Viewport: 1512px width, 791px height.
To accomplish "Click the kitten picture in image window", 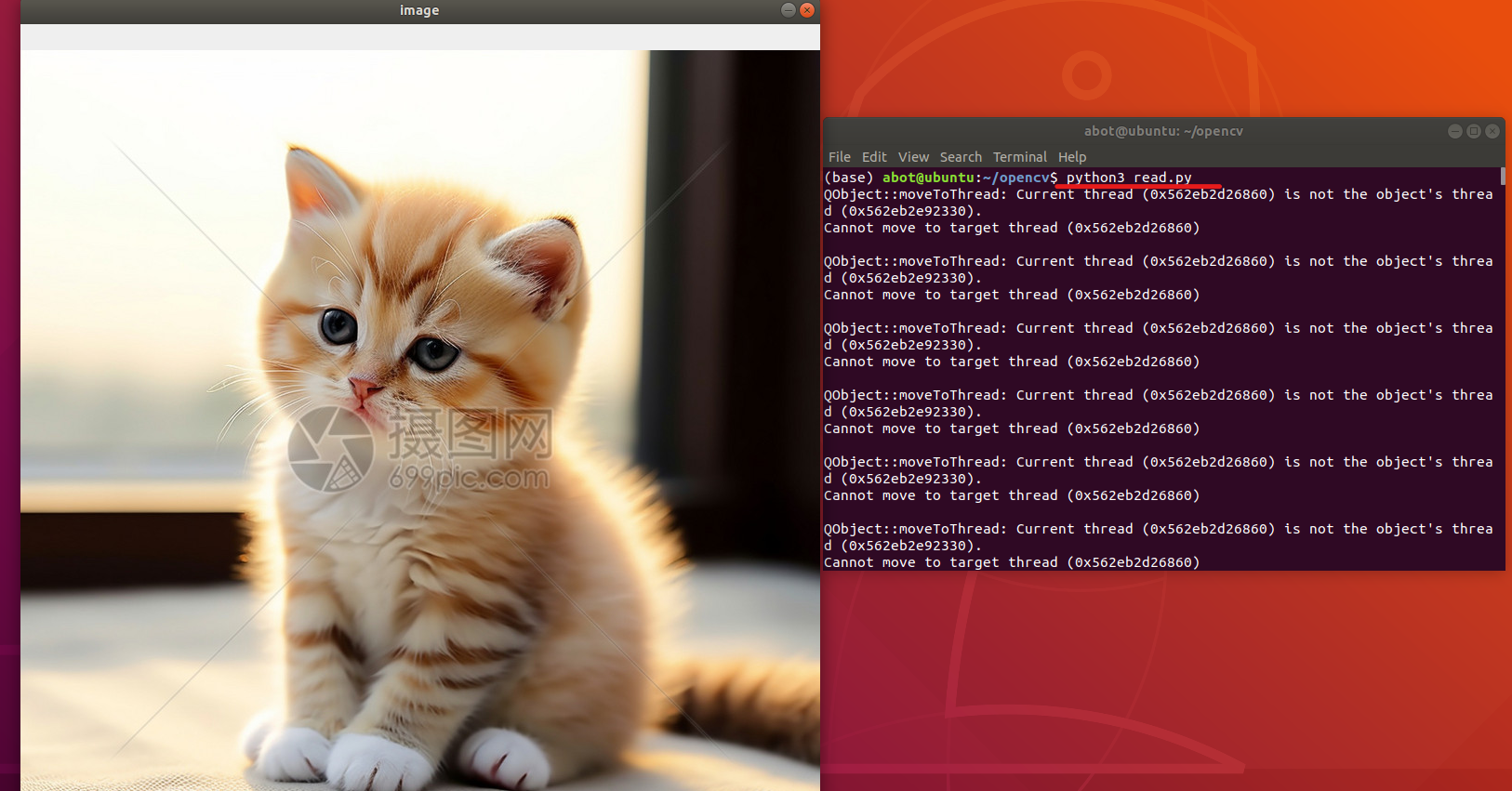I will tap(419, 420).
